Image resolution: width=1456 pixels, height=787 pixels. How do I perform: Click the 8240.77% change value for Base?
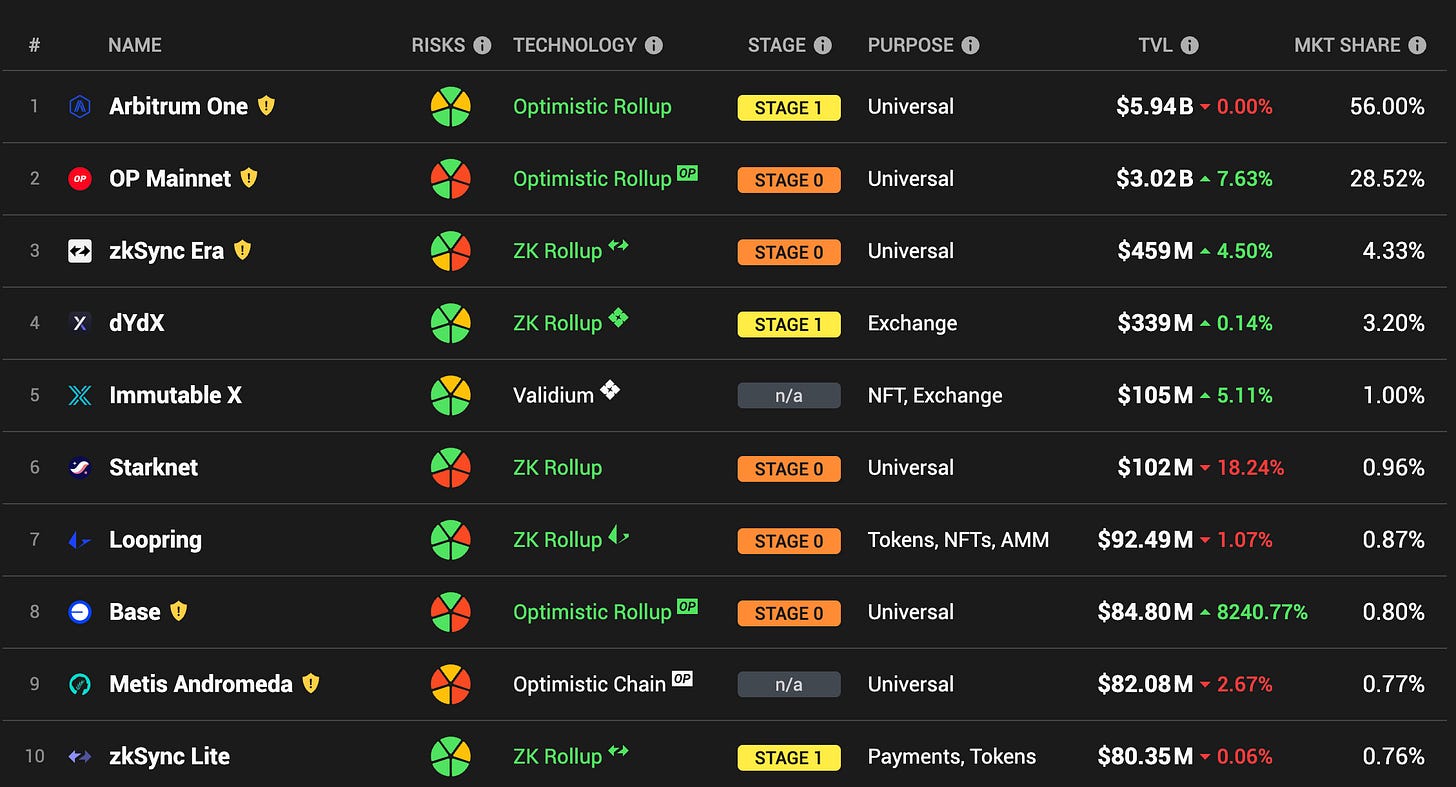pyautogui.click(x=1261, y=612)
